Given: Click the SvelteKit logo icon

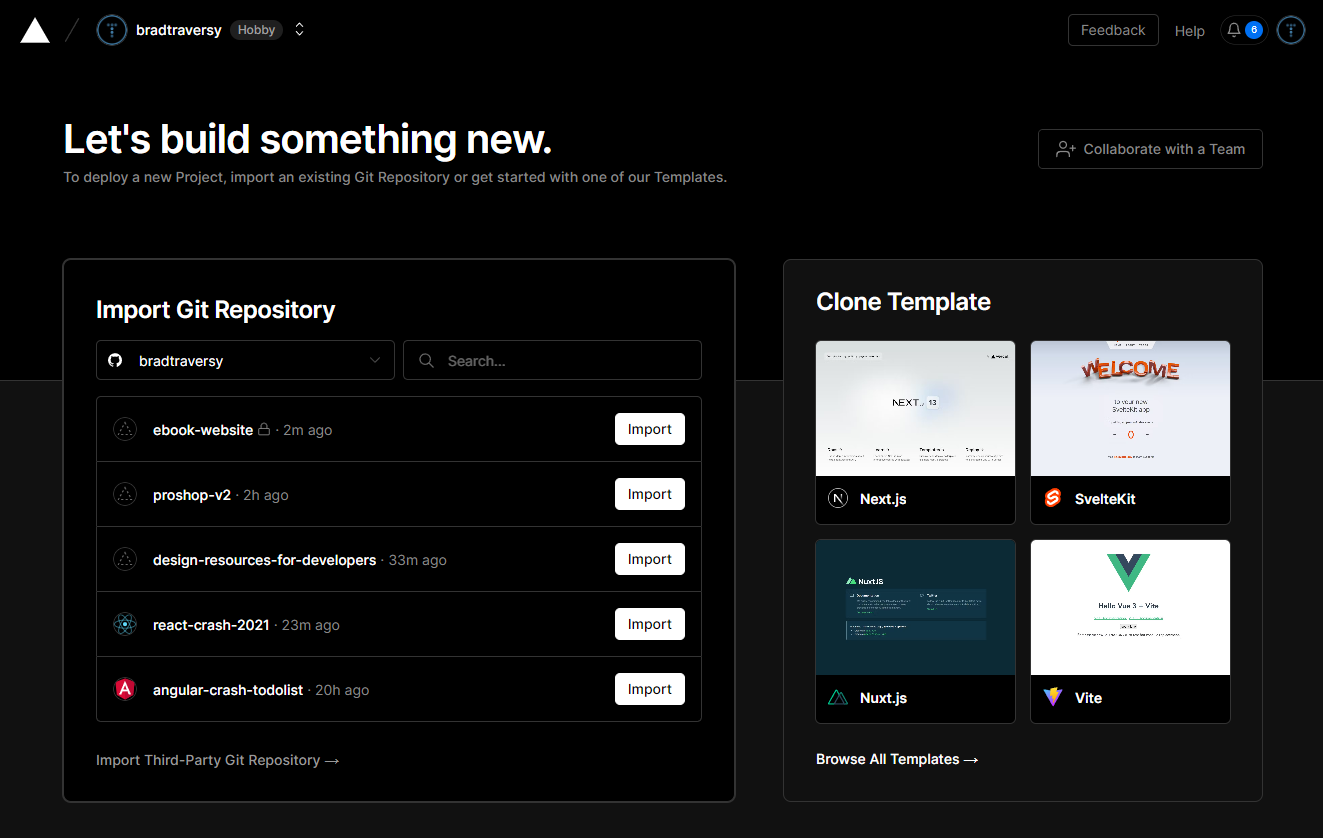Looking at the screenshot, I should [1052, 498].
